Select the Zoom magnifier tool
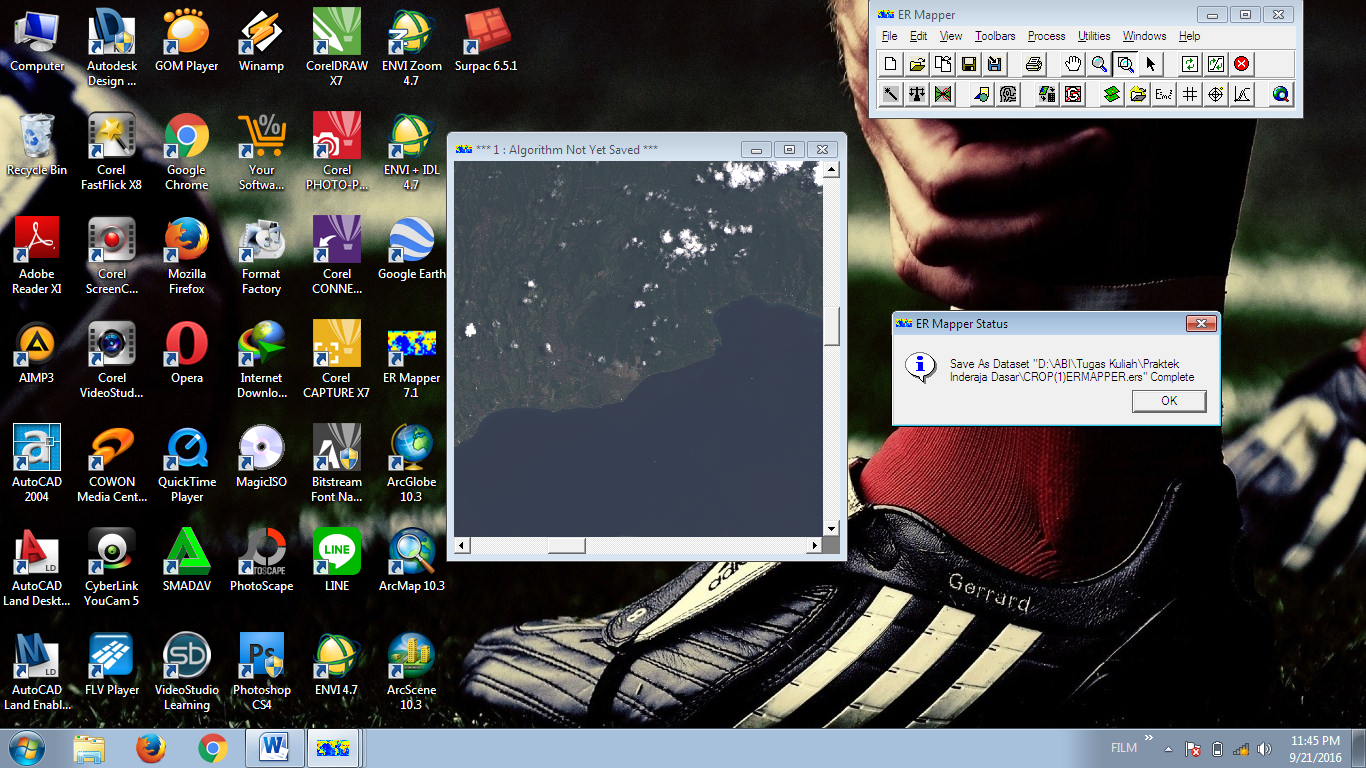The height and width of the screenshot is (768, 1366). point(1099,64)
